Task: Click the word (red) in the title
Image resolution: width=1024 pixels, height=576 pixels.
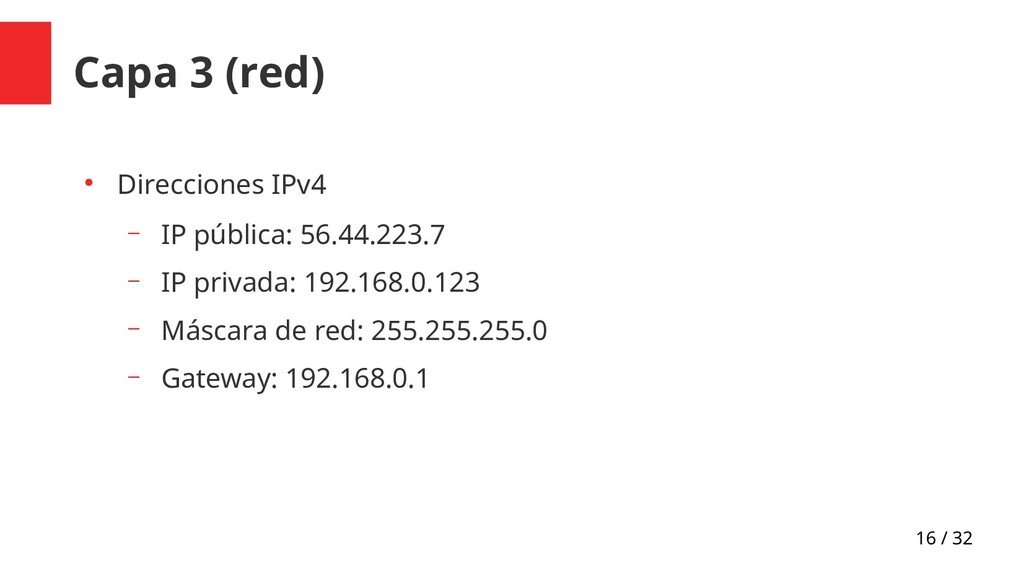Action: [x=275, y=72]
